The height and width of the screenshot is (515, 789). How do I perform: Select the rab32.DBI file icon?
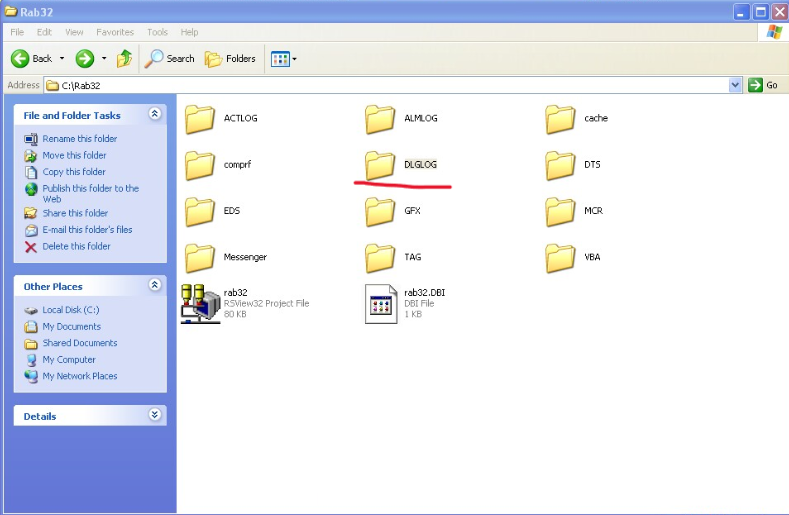(381, 304)
